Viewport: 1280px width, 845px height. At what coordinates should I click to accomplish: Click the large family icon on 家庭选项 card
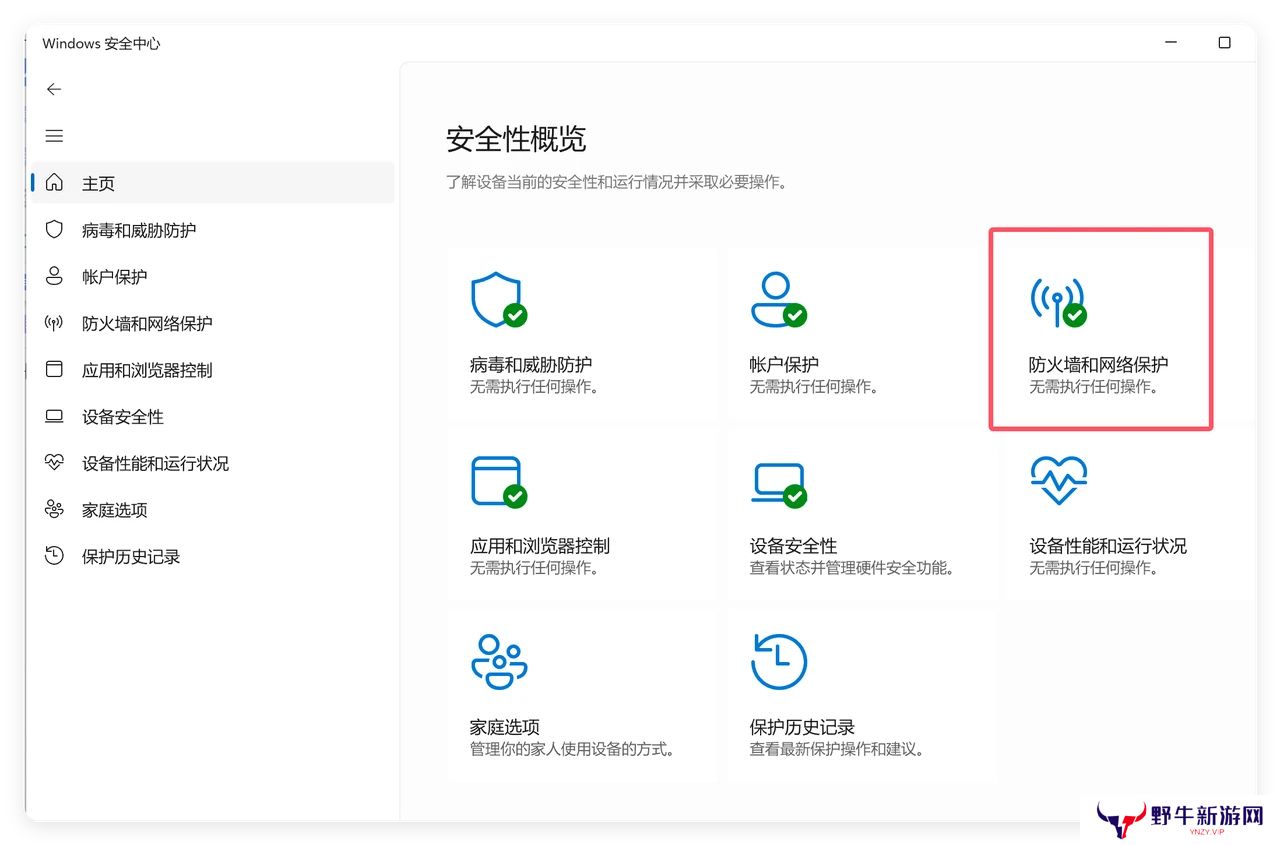pyautogui.click(x=499, y=661)
